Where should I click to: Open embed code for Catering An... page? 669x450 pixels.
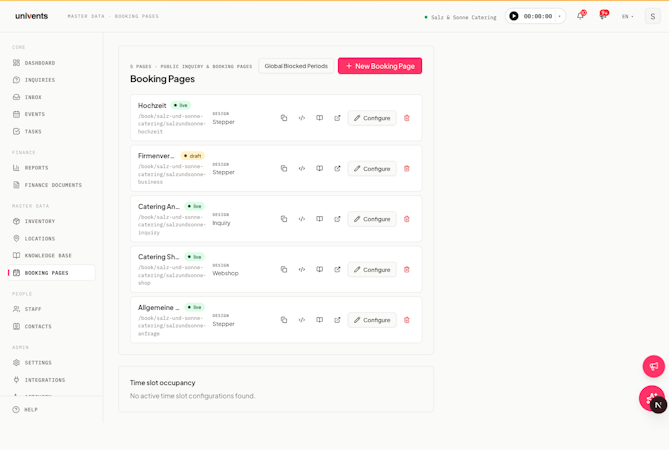(x=302, y=219)
